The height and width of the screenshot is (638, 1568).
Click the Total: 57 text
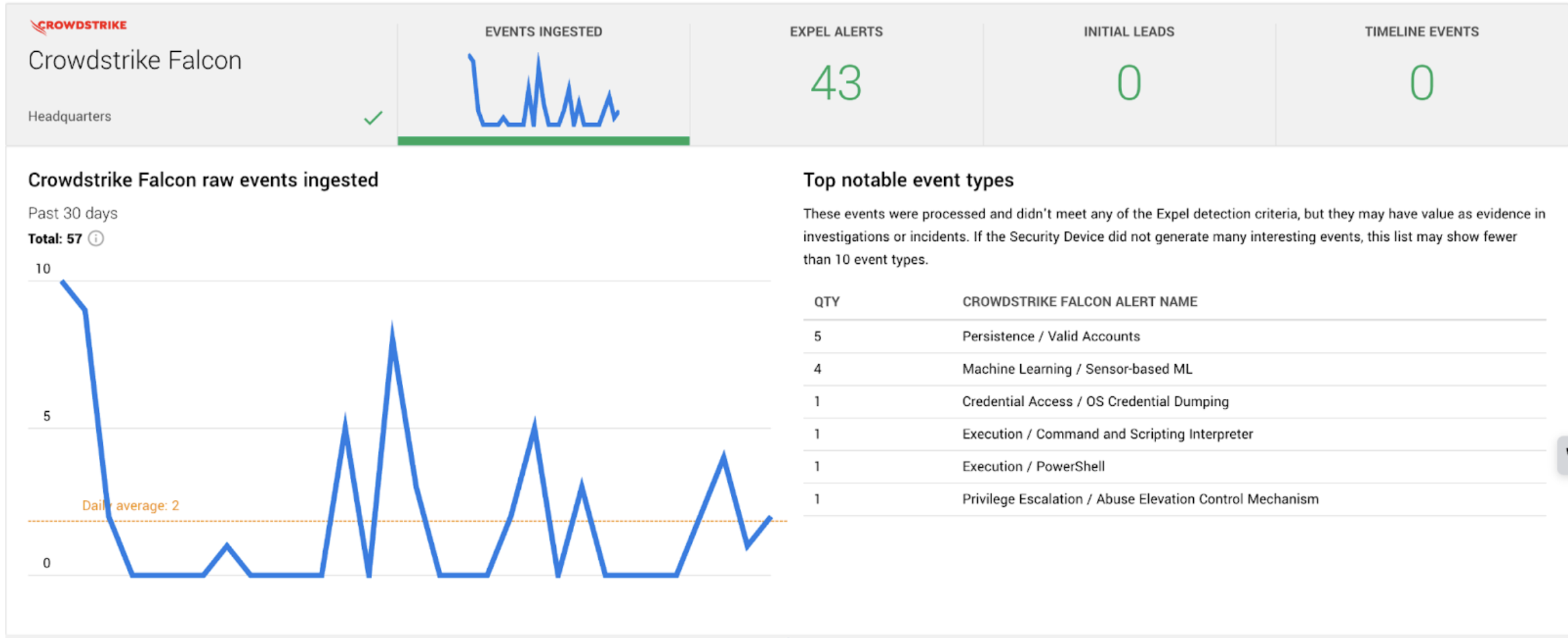(x=55, y=239)
